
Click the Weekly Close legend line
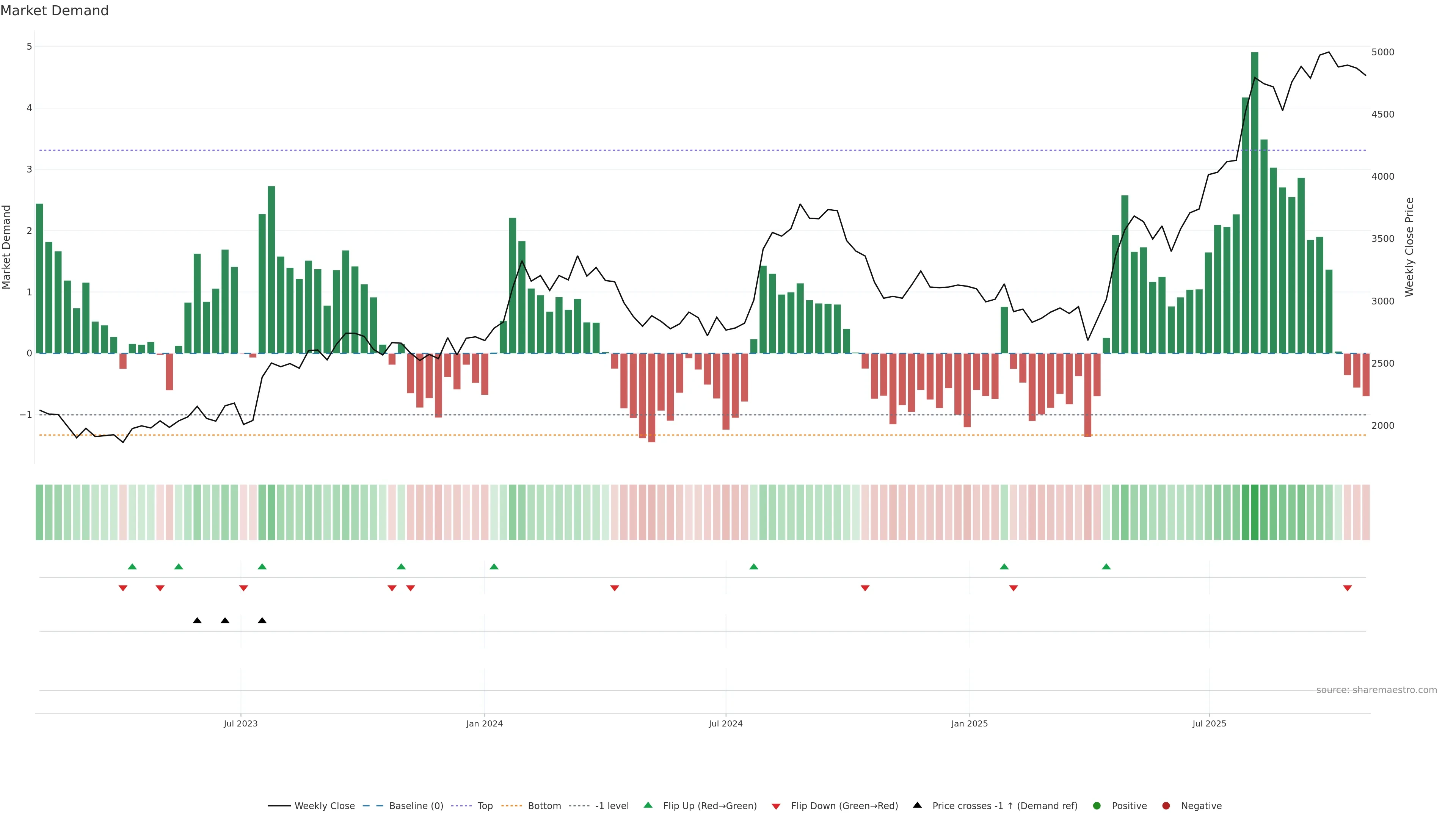click(279, 806)
